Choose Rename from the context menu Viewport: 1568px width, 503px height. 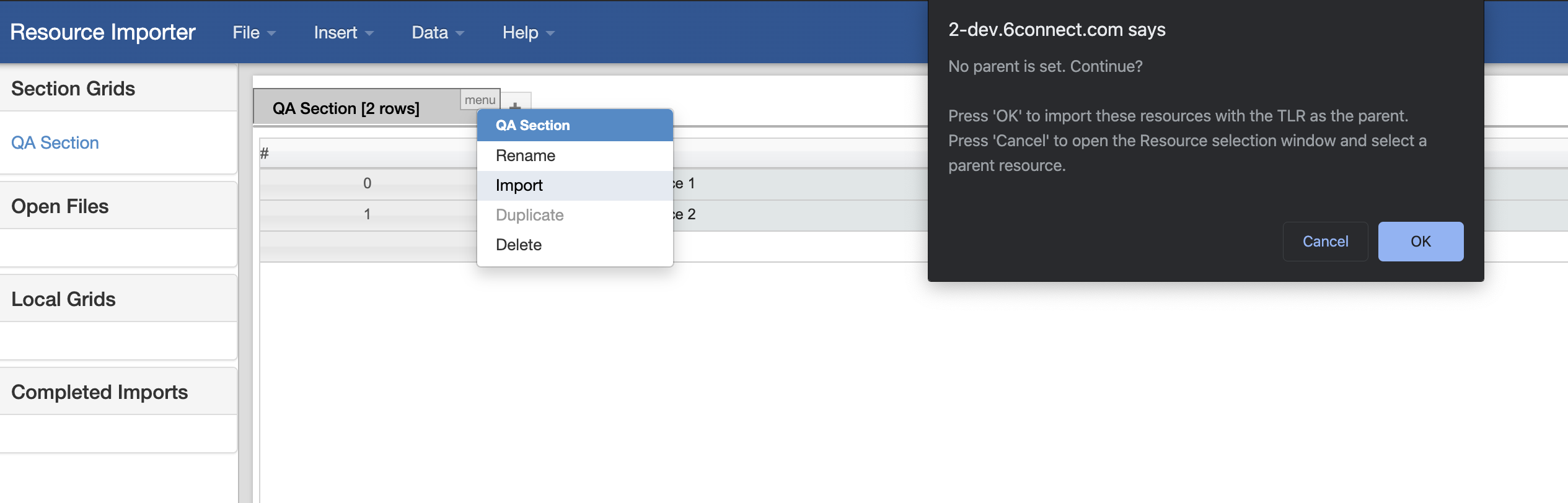coord(525,155)
